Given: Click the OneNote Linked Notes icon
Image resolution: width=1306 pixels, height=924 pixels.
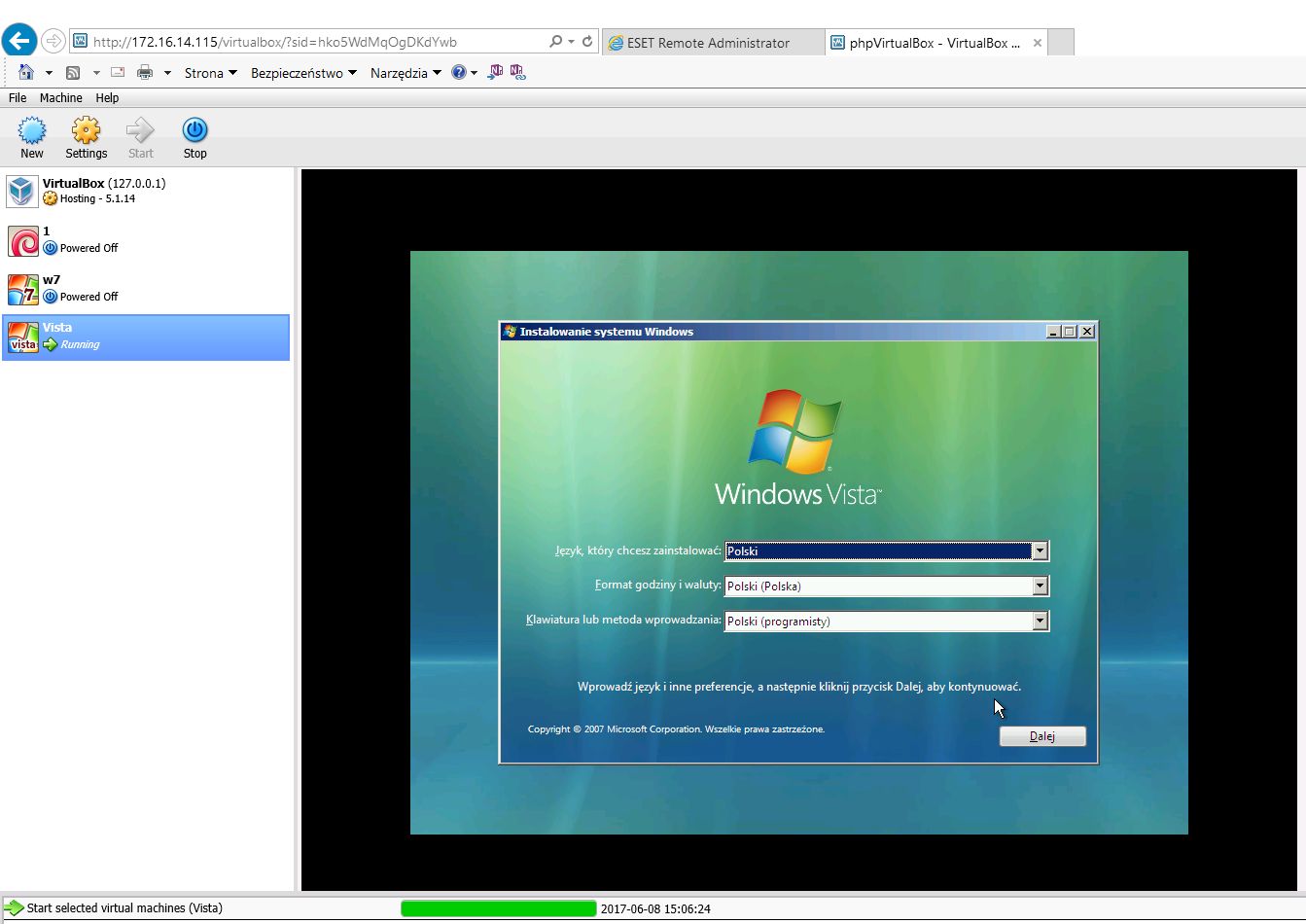Looking at the screenshot, I should (517, 72).
